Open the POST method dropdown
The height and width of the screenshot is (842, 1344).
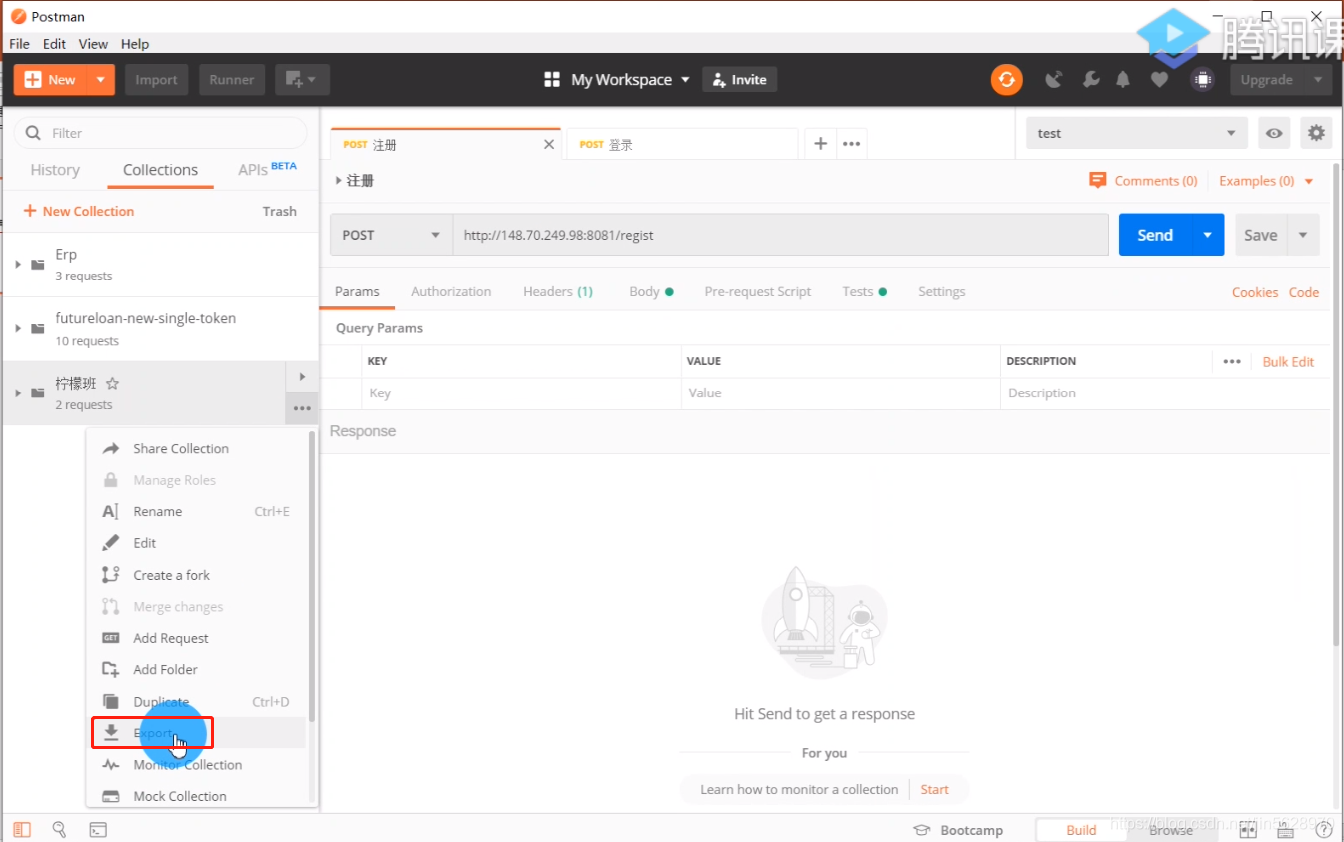391,235
